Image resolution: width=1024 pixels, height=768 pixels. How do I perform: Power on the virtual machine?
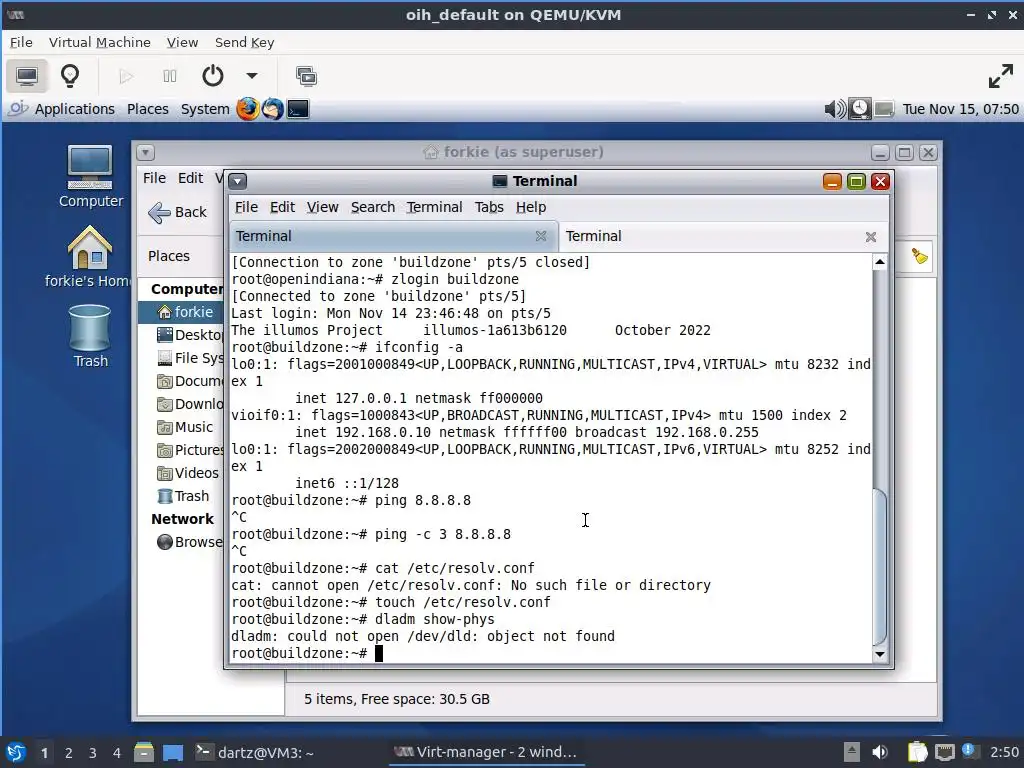126,76
